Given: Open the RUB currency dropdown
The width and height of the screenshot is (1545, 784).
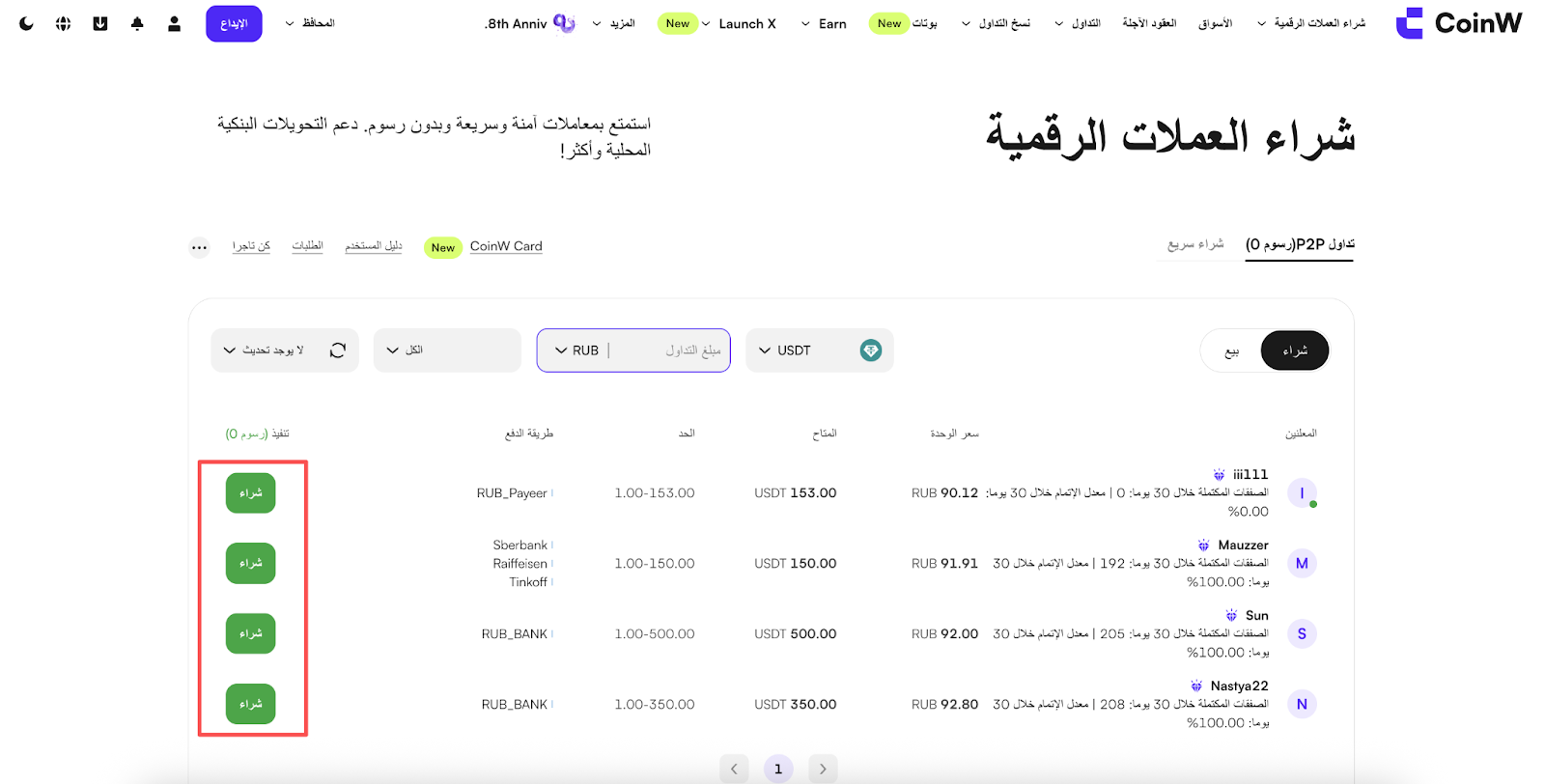Looking at the screenshot, I should pos(577,350).
